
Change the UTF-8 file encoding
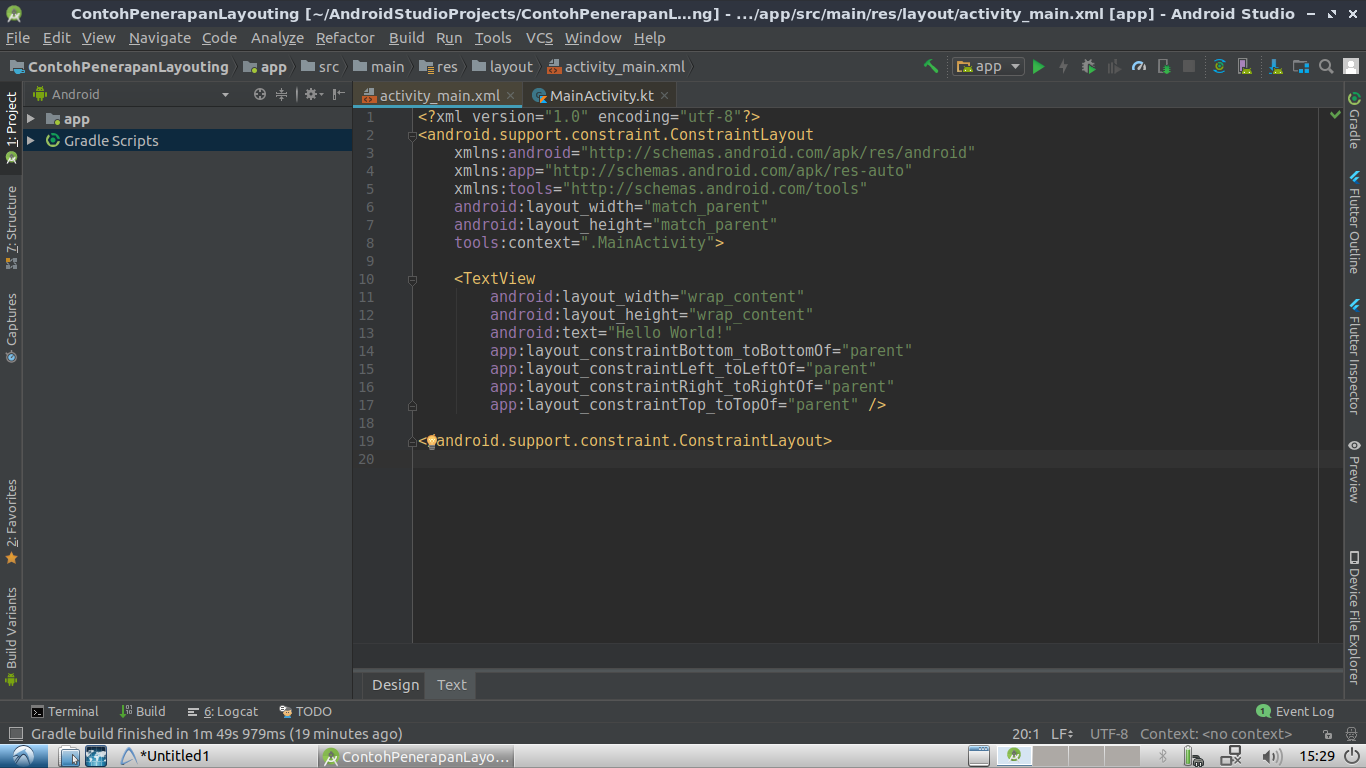coord(1109,734)
